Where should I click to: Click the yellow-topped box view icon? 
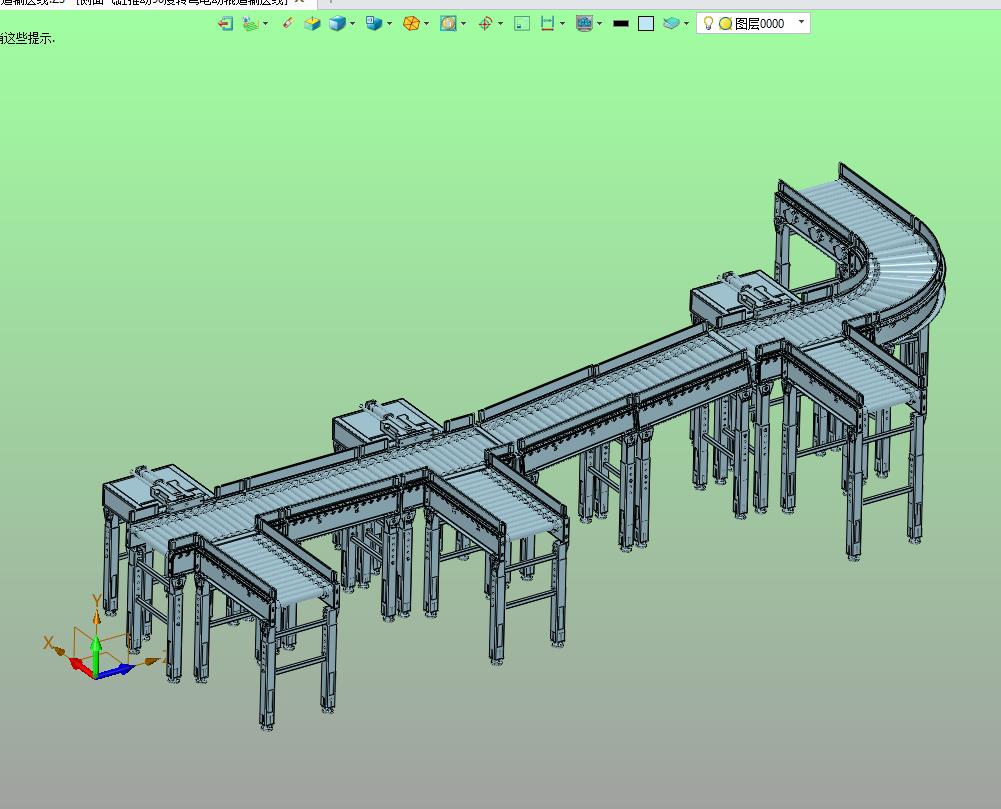pyautogui.click(x=312, y=24)
